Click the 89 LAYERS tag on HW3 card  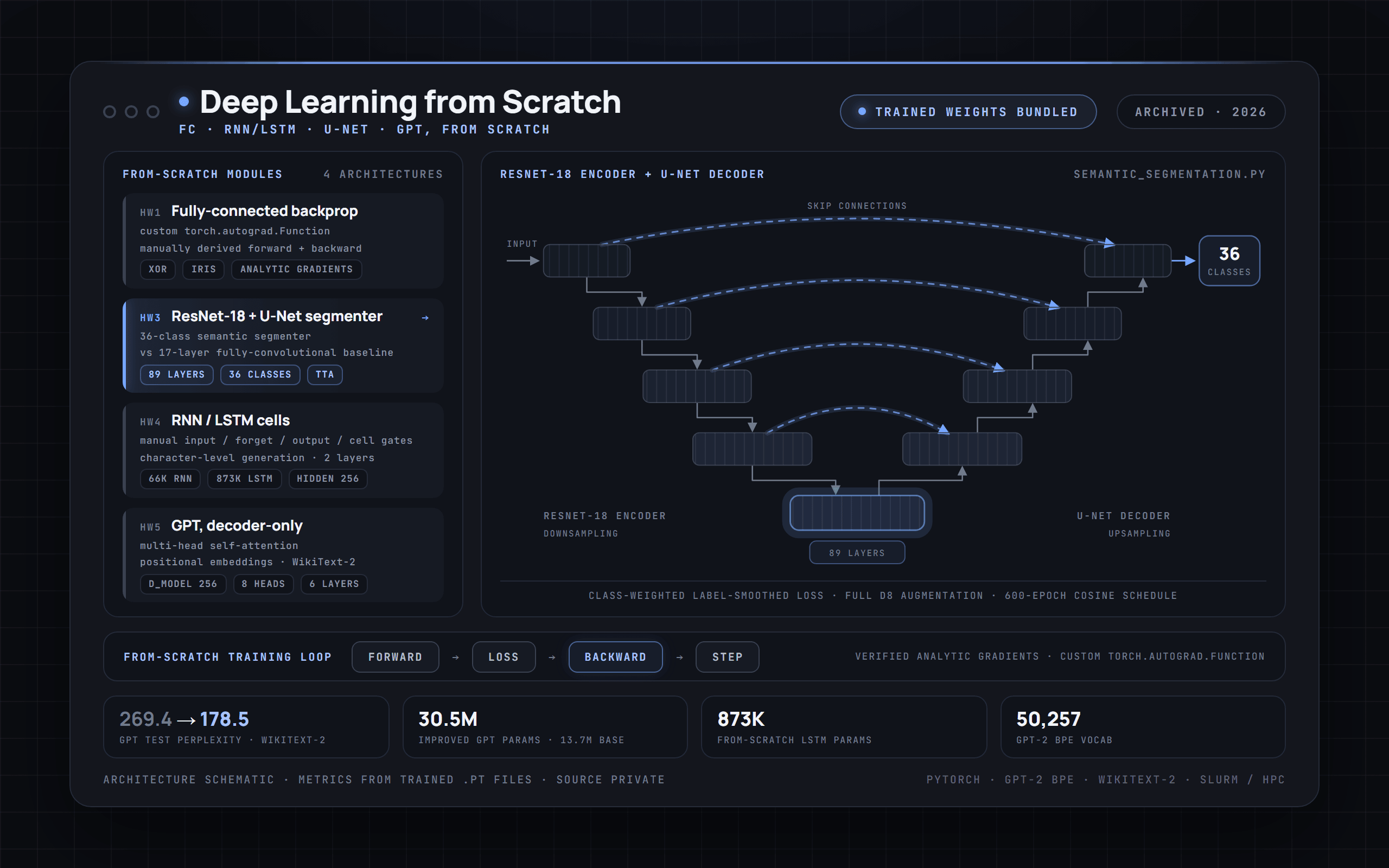tap(177, 375)
